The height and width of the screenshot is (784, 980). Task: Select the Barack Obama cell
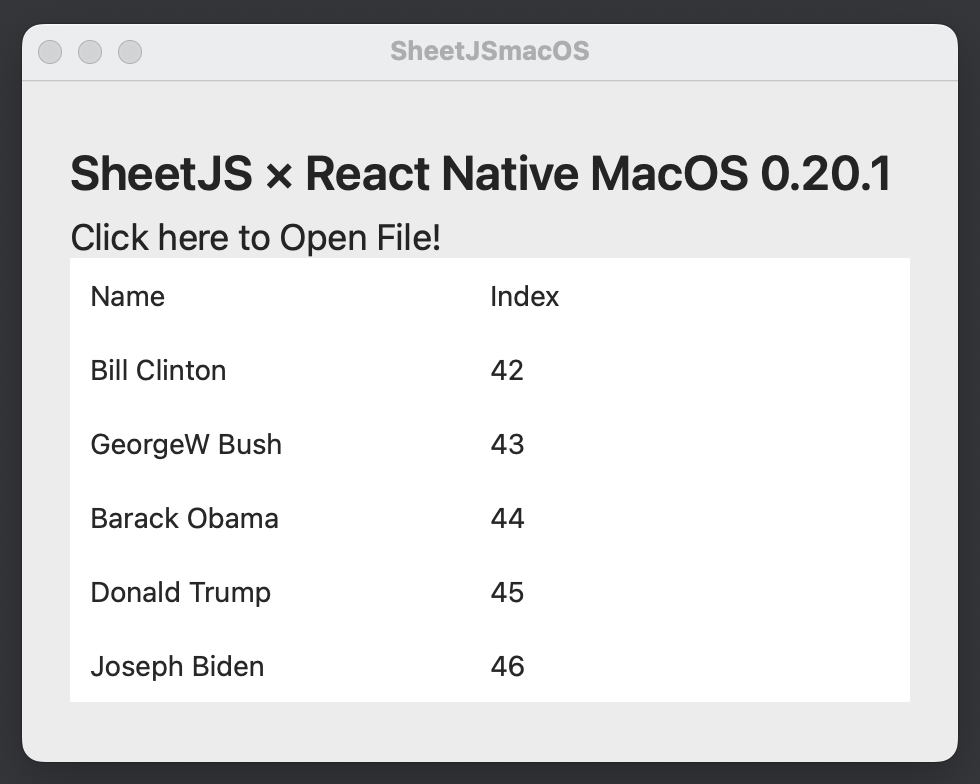(x=184, y=519)
